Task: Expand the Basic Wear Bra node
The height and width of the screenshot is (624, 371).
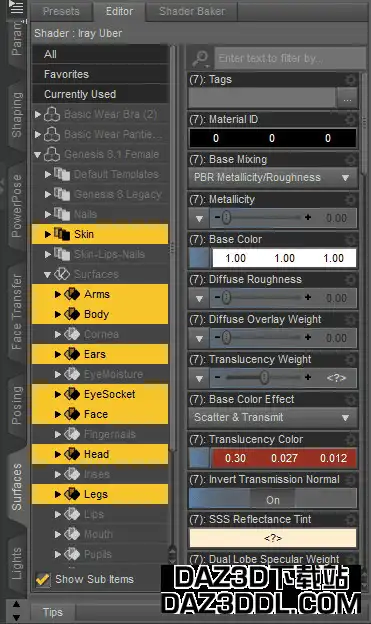Action: click(38, 114)
